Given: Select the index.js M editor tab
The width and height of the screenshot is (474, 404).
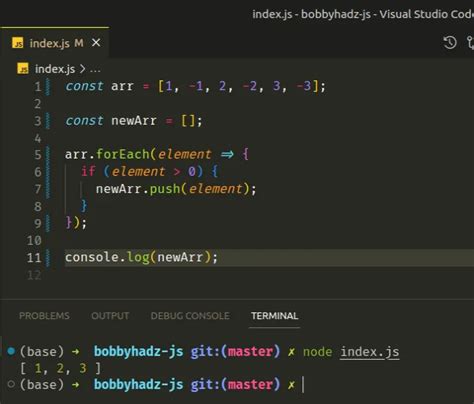Looking at the screenshot, I should click(x=54, y=43).
